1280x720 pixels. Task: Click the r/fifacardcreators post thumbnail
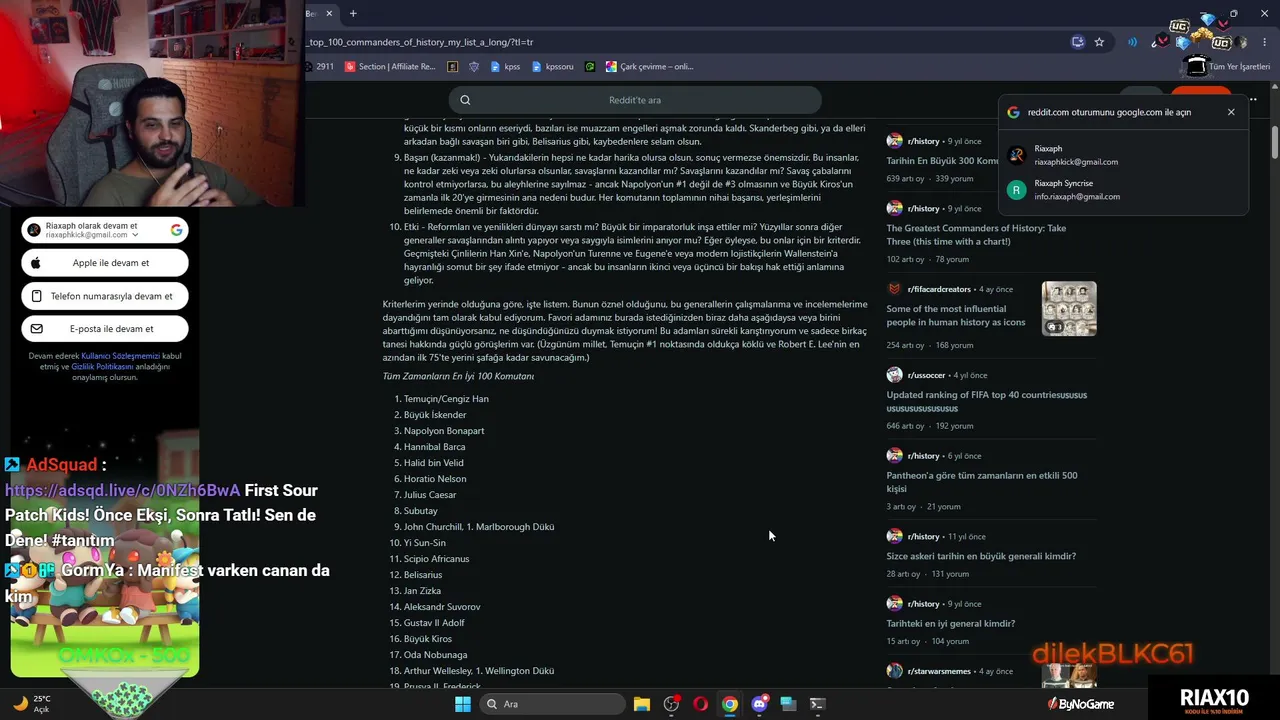(1069, 308)
